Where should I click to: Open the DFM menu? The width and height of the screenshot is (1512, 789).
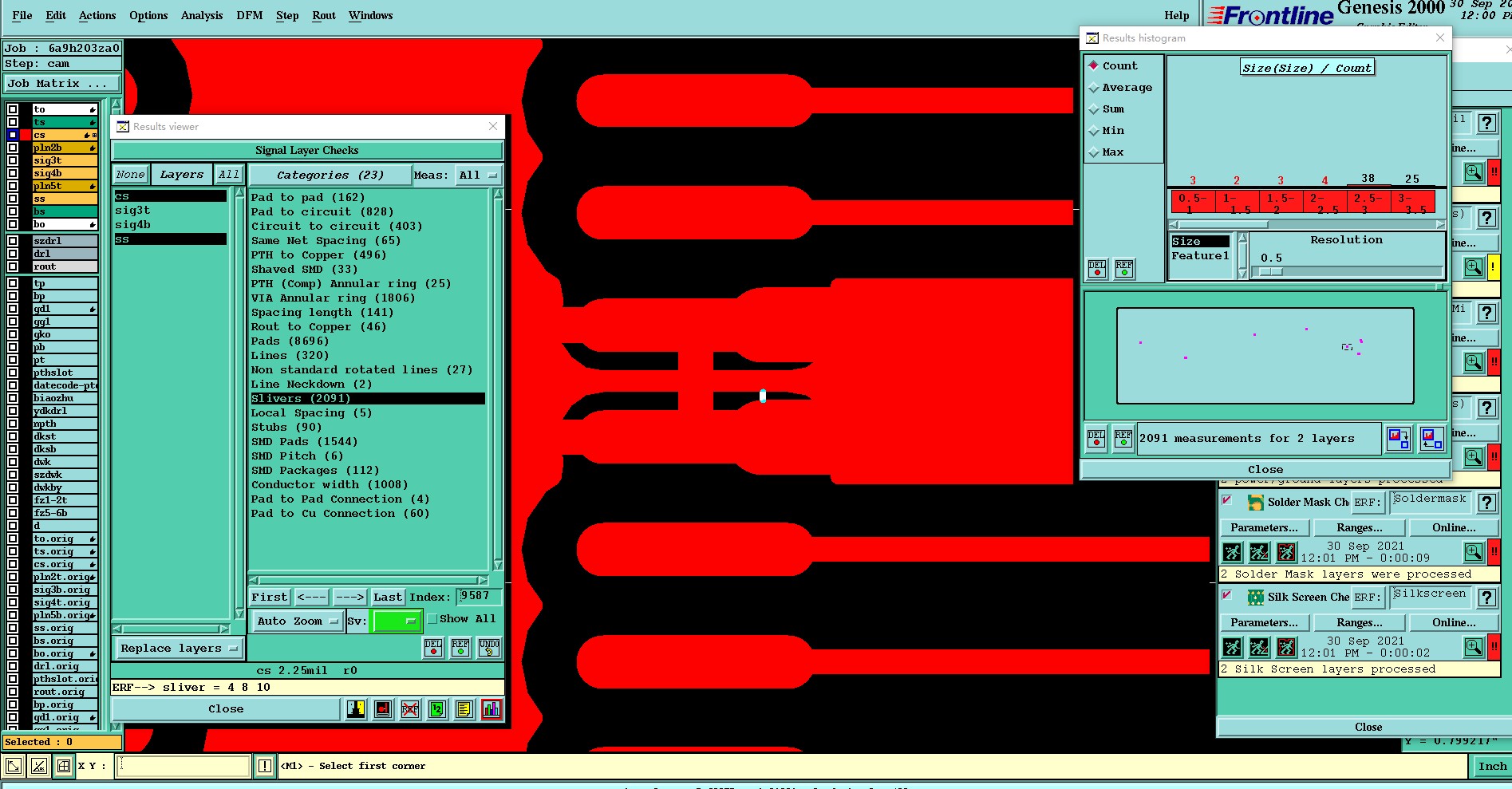[250, 15]
